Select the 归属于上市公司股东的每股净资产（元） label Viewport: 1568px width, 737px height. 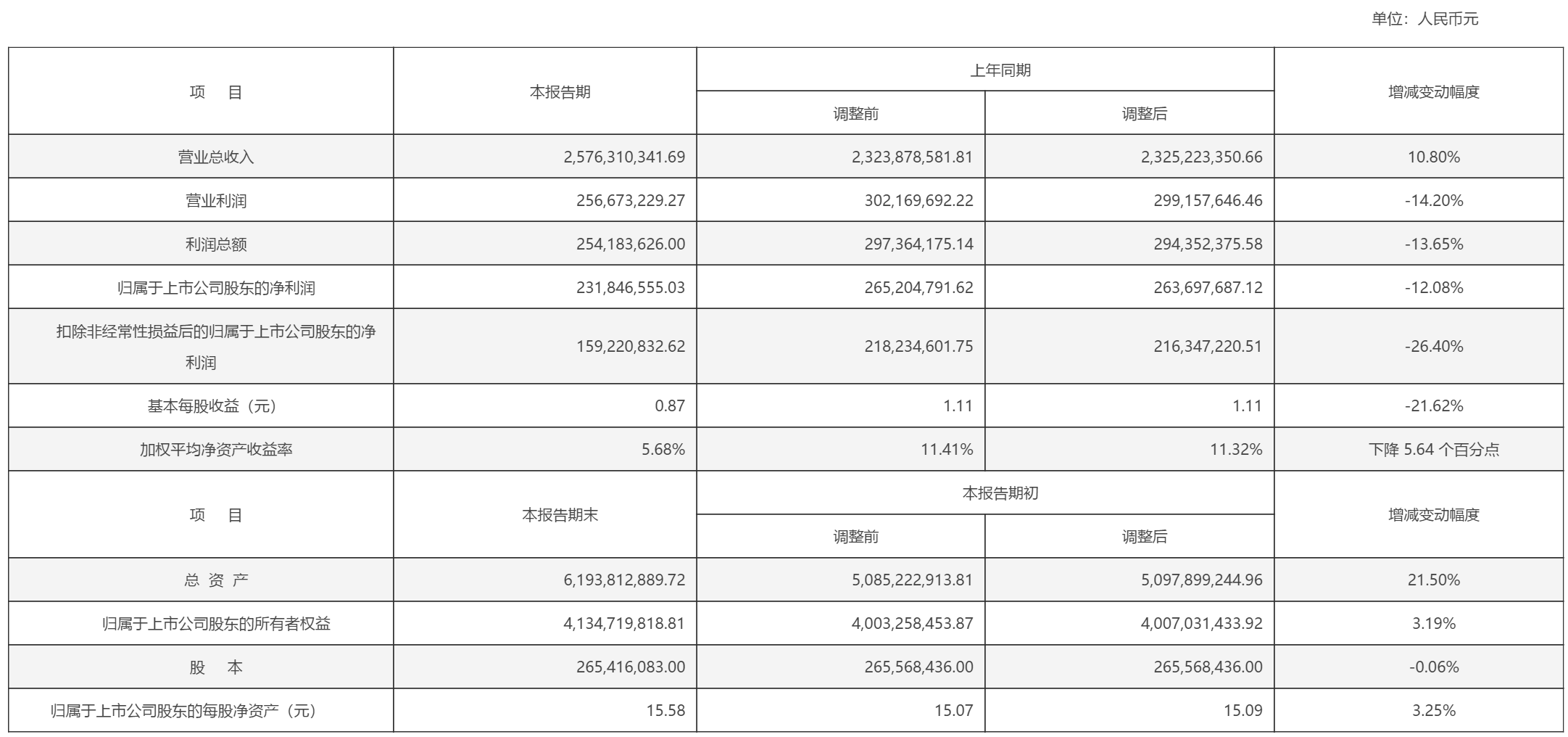point(184,710)
